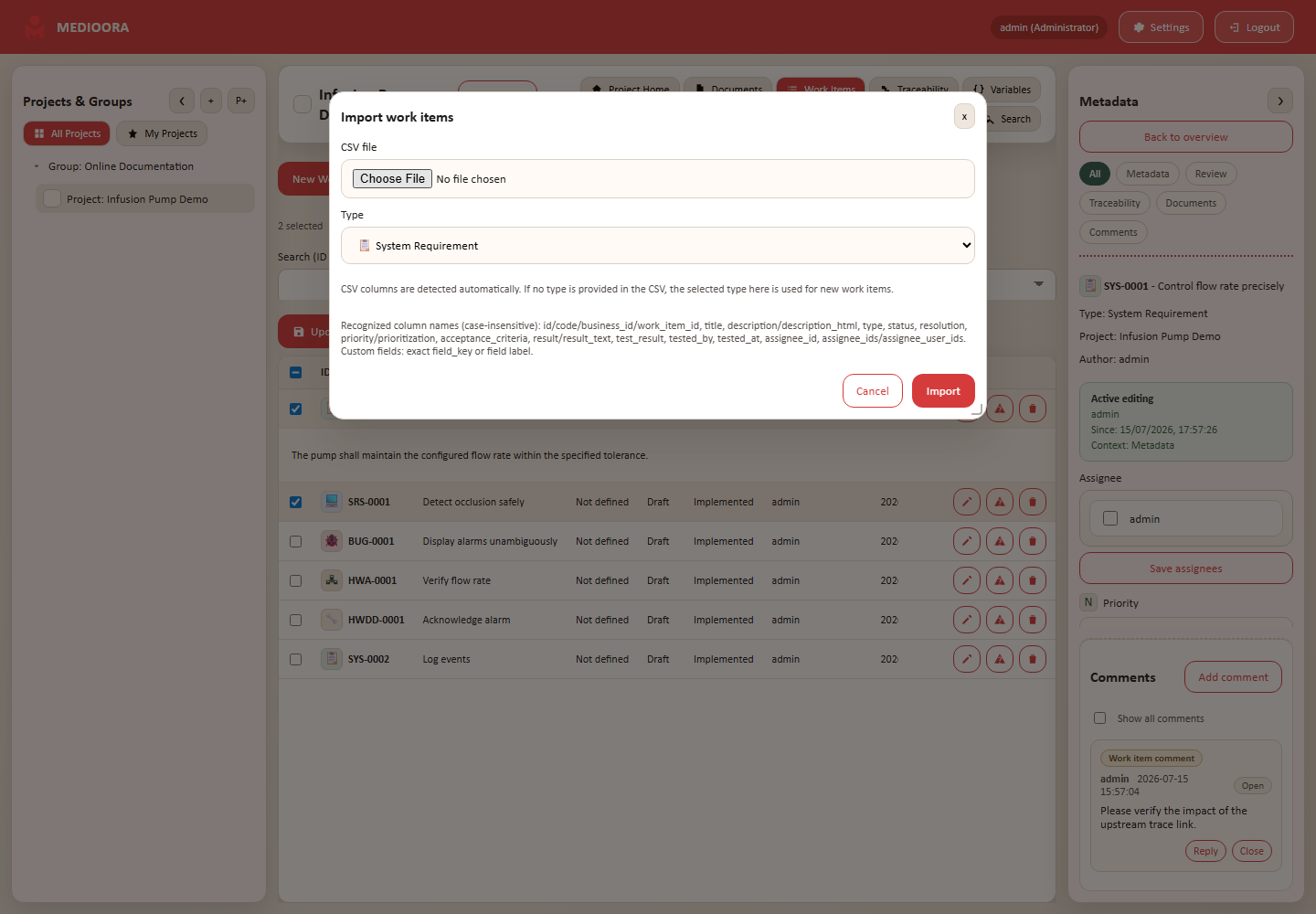Click the warning triangle icon for HWA-0001
This screenshot has width=1316, height=914.
pos(1000,580)
